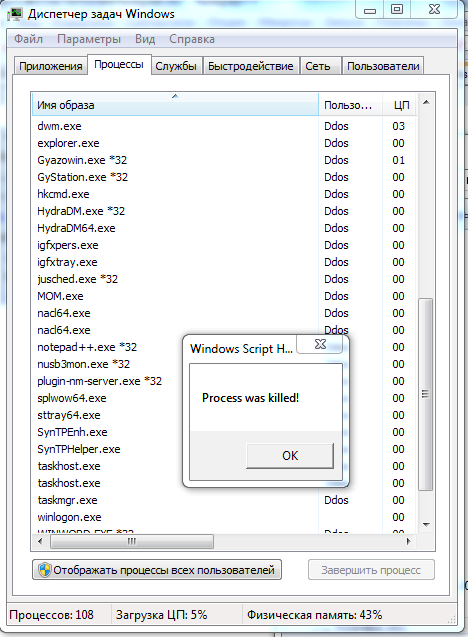Select GyStation.exe *32 in the list
This screenshot has height=637, width=468.
(224, 177)
